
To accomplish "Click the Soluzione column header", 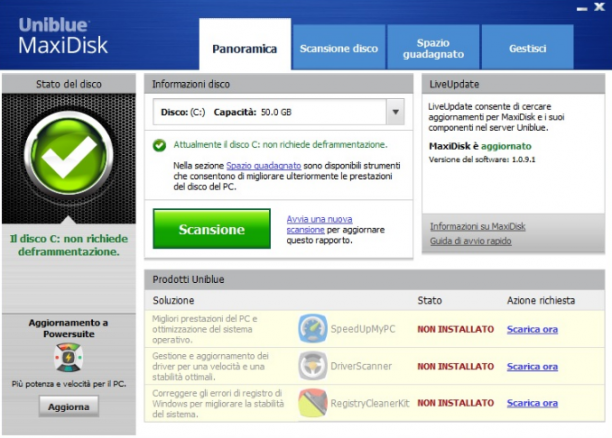I will [x=173, y=300].
